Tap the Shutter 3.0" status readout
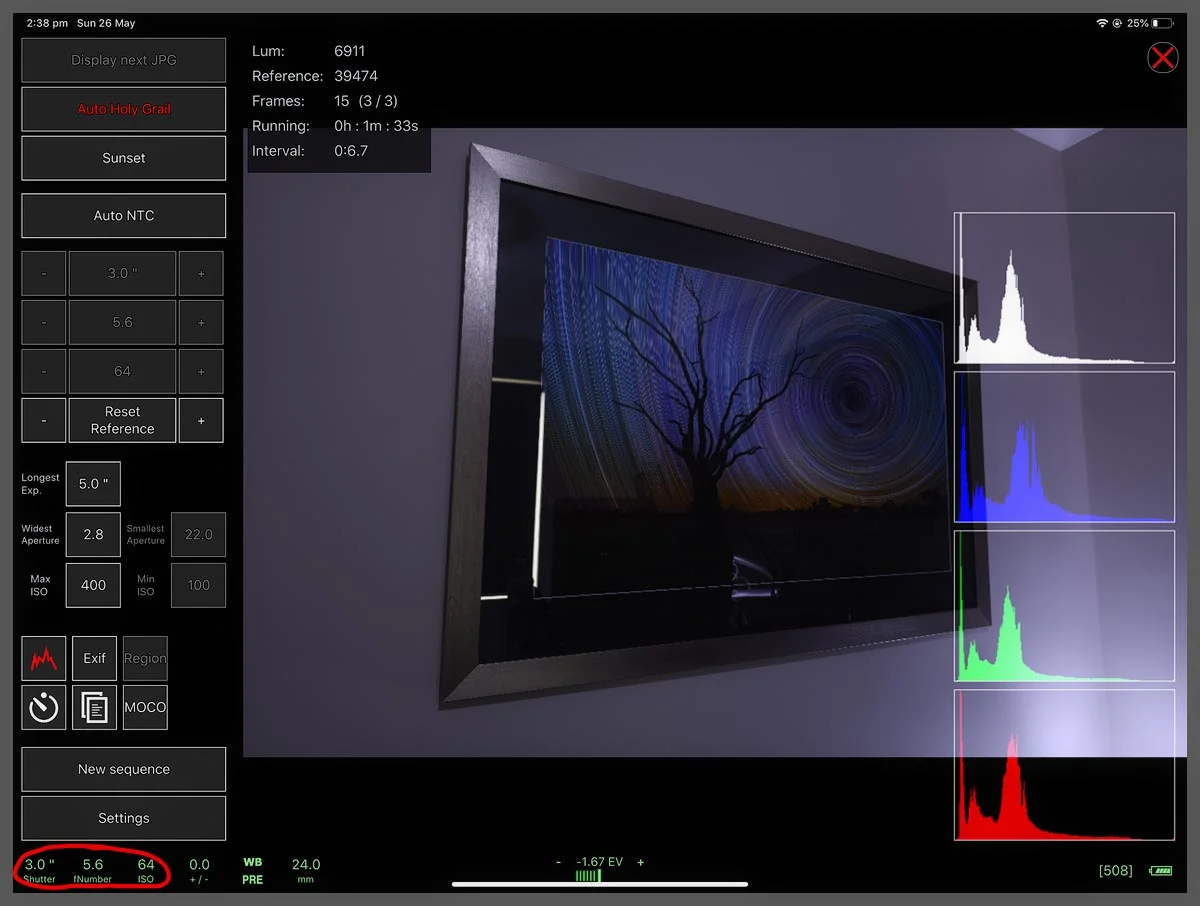 [40, 870]
